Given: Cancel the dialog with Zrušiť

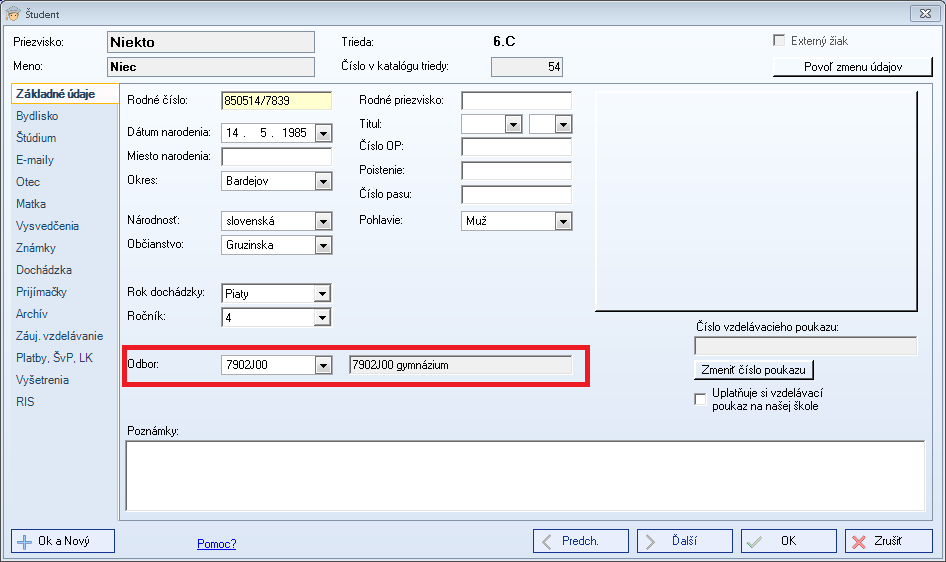Looking at the screenshot, I should (x=888, y=541).
